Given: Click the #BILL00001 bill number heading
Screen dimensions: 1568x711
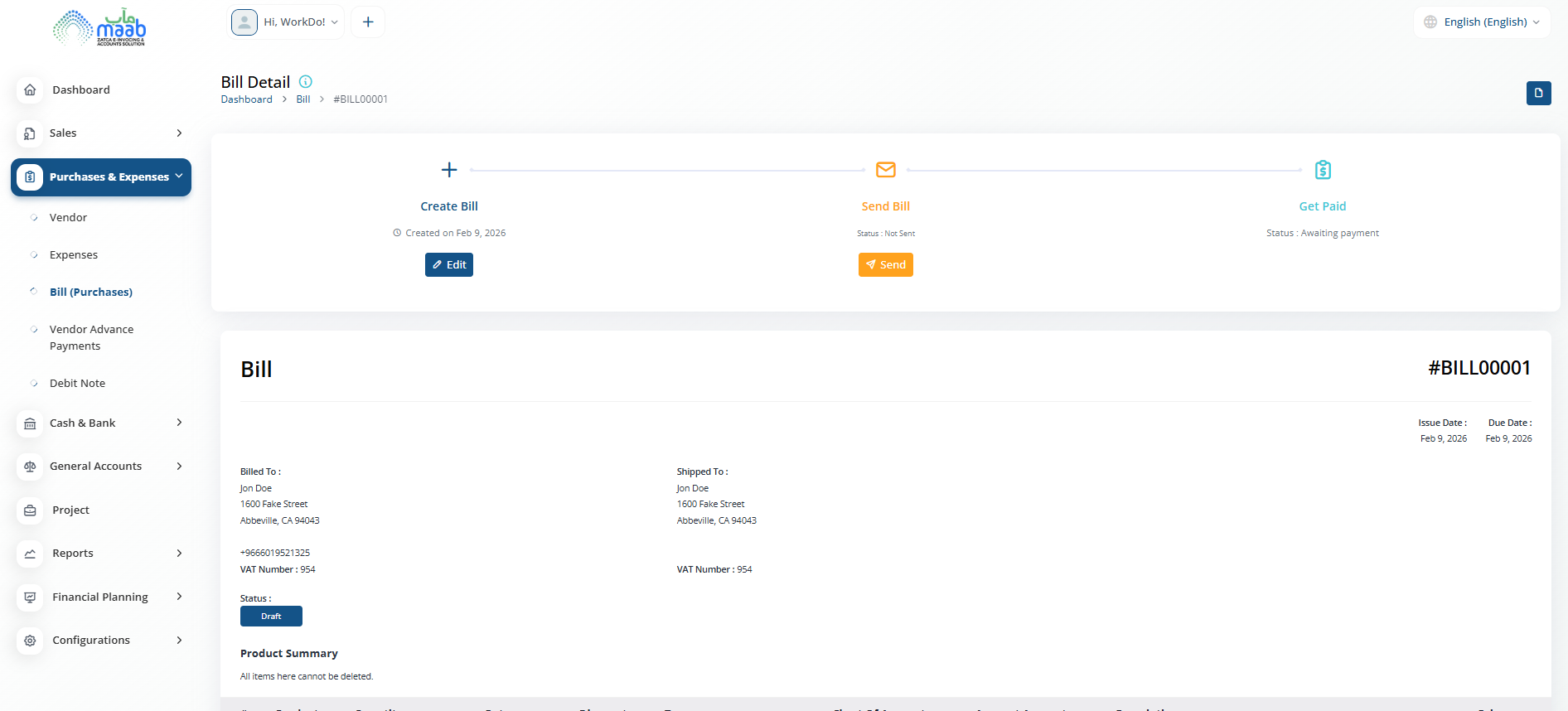Looking at the screenshot, I should [x=1479, y=368].
